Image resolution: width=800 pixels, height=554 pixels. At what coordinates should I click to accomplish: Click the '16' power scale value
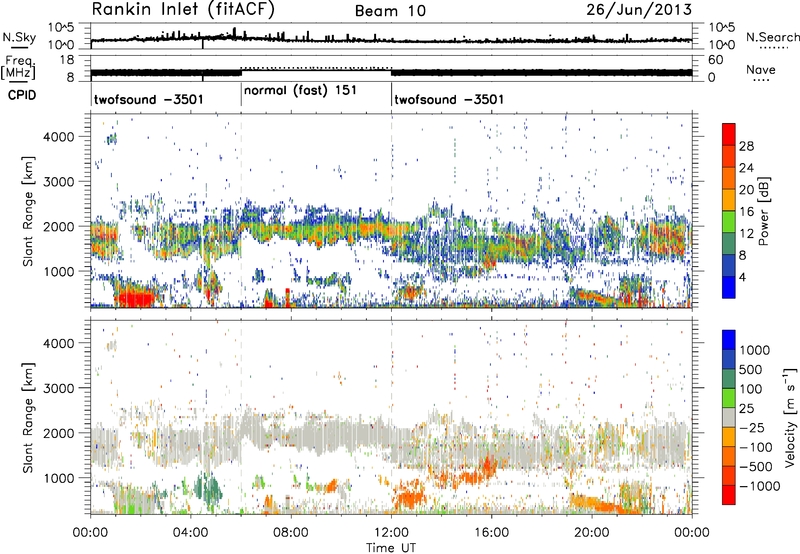click(x=746, y=212)
